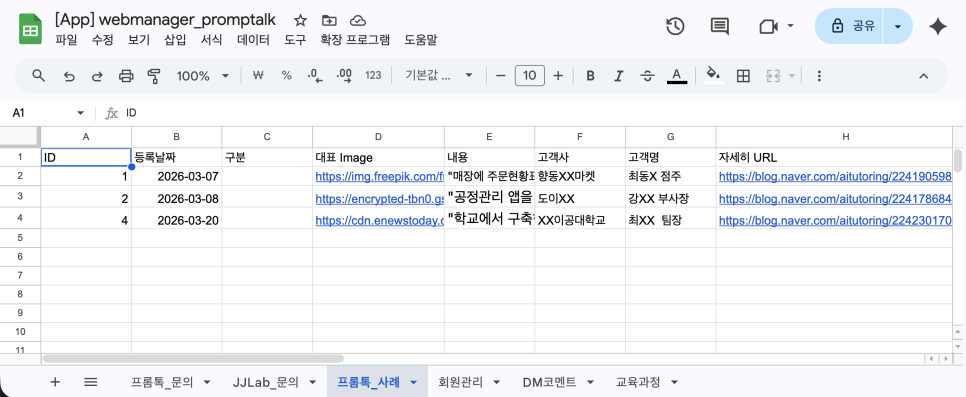Click inside the formula bar
Viewport: 966px width, 397px height.
pos(542,113)
